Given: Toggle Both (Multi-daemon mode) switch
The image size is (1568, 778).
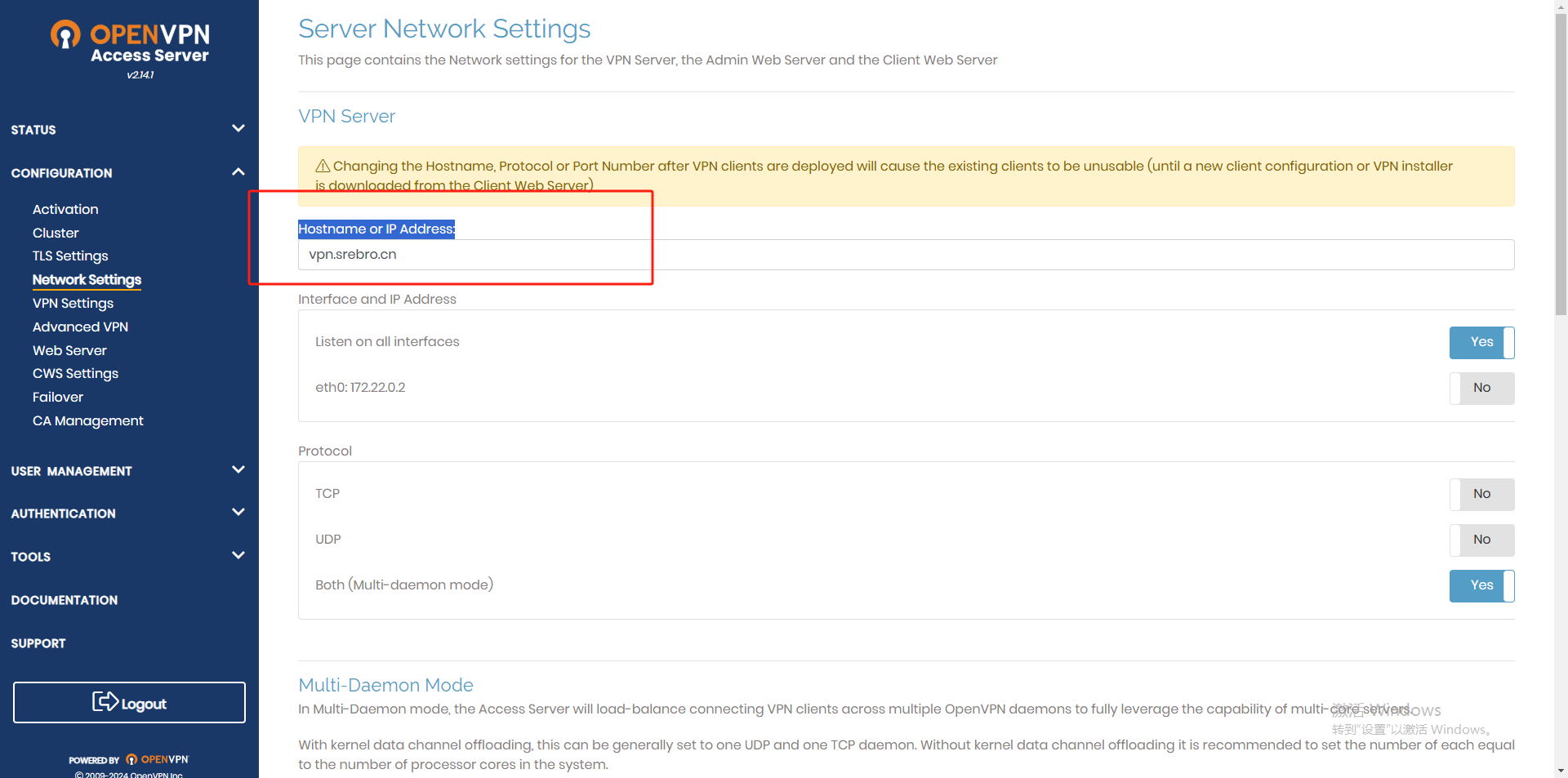Looking at the screenshot, I should pos(1481,586).
